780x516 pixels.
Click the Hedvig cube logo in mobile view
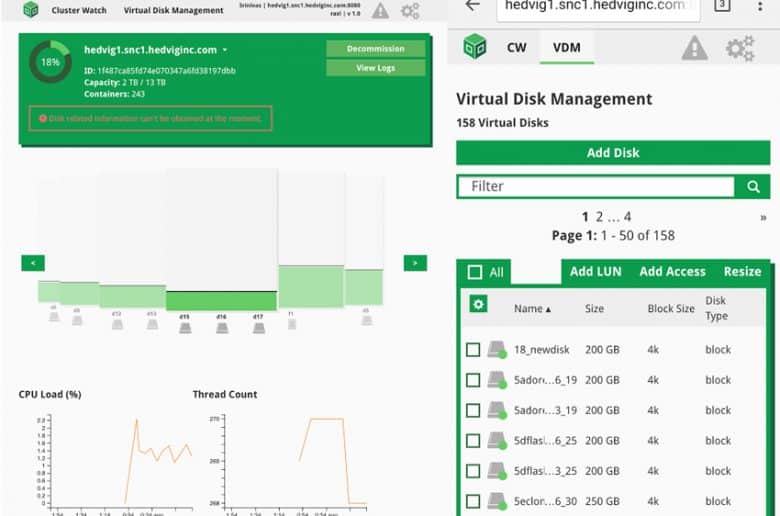[x=475, y=47]
